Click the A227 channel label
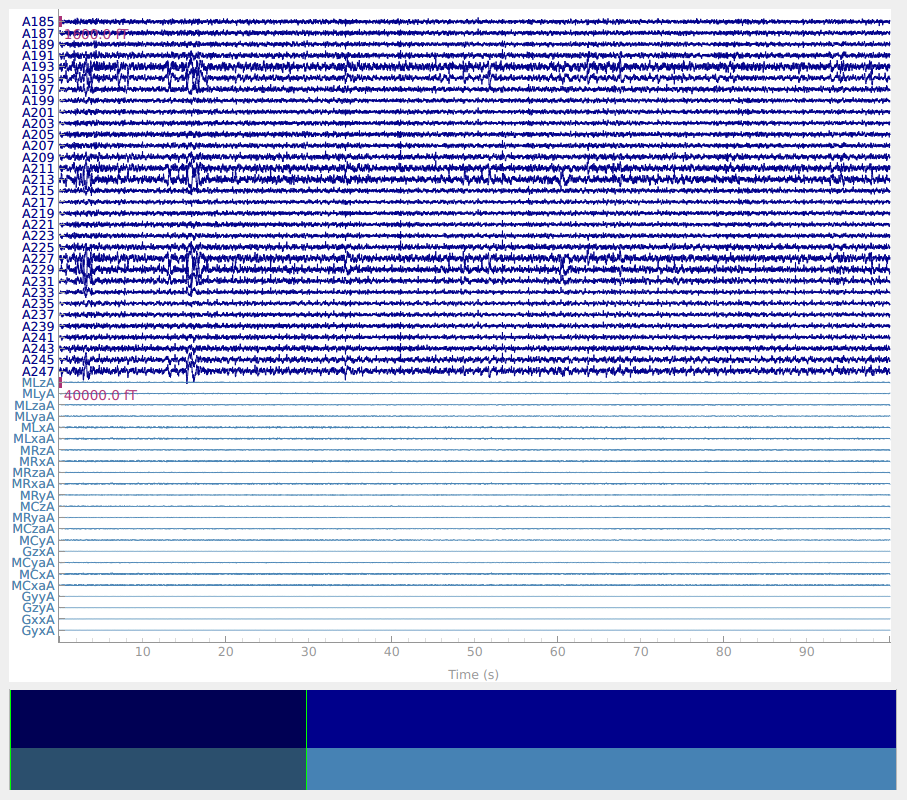907x800 pixels. pos(38,259)
